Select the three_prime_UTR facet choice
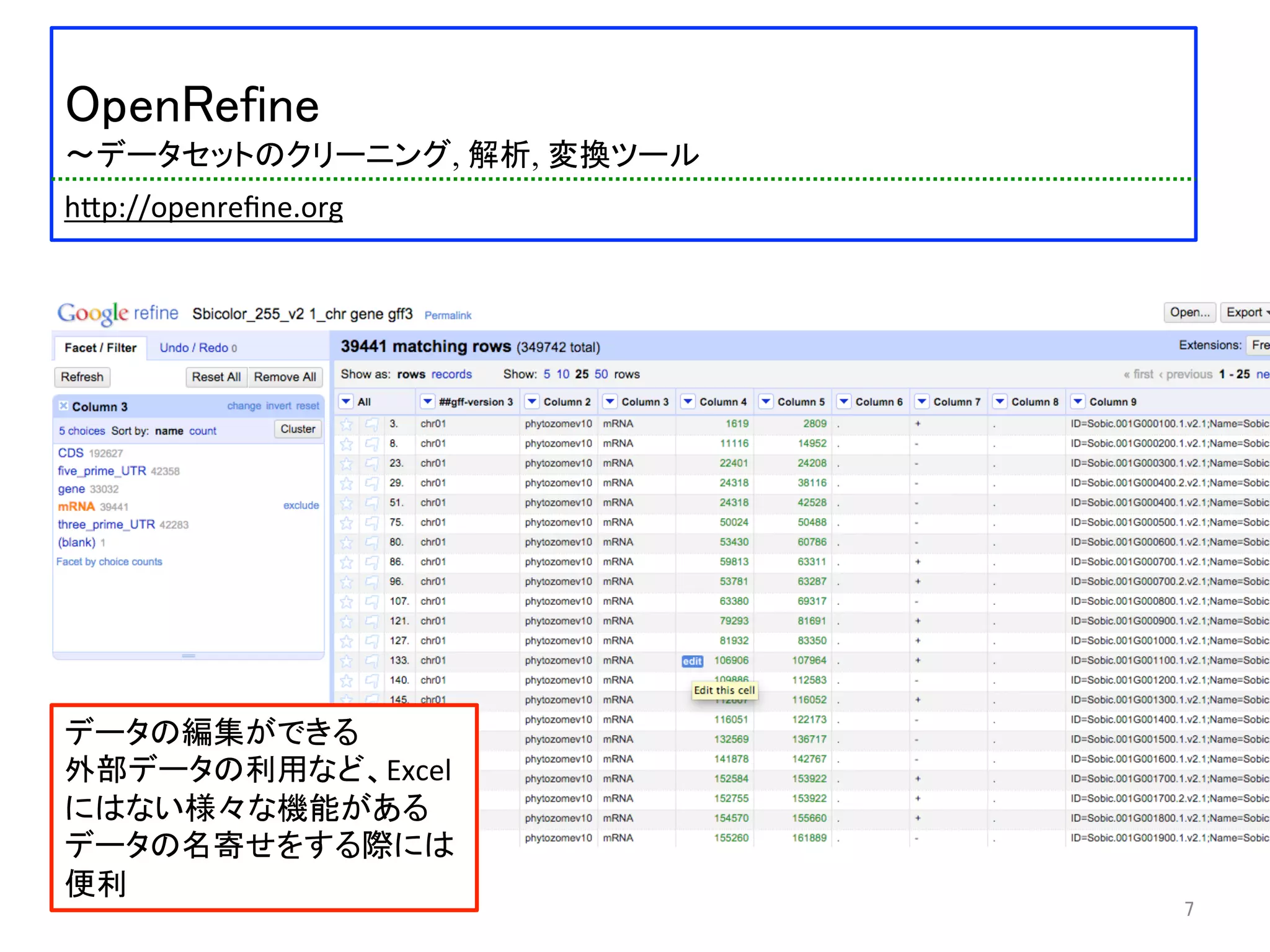Image resolution: width=1270 pixels, height=952 pixels. click(x=106, y=524)
